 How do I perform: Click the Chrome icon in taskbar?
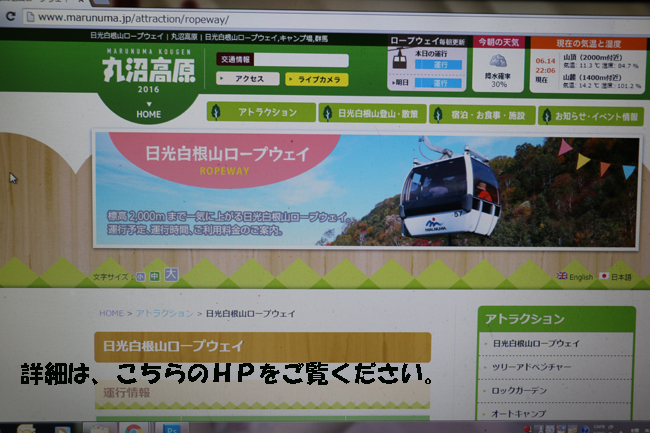click(133, 428)
